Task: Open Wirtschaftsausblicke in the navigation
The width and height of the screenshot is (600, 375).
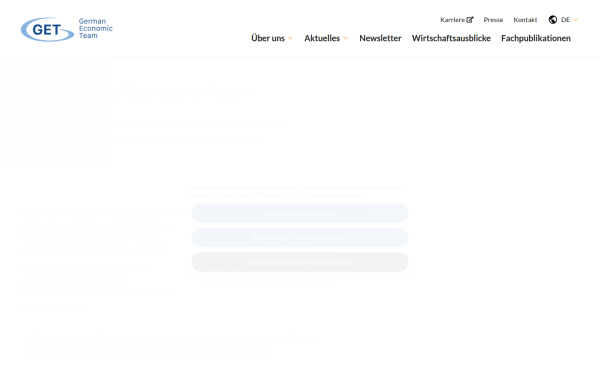Action: [x=451, y=38]
